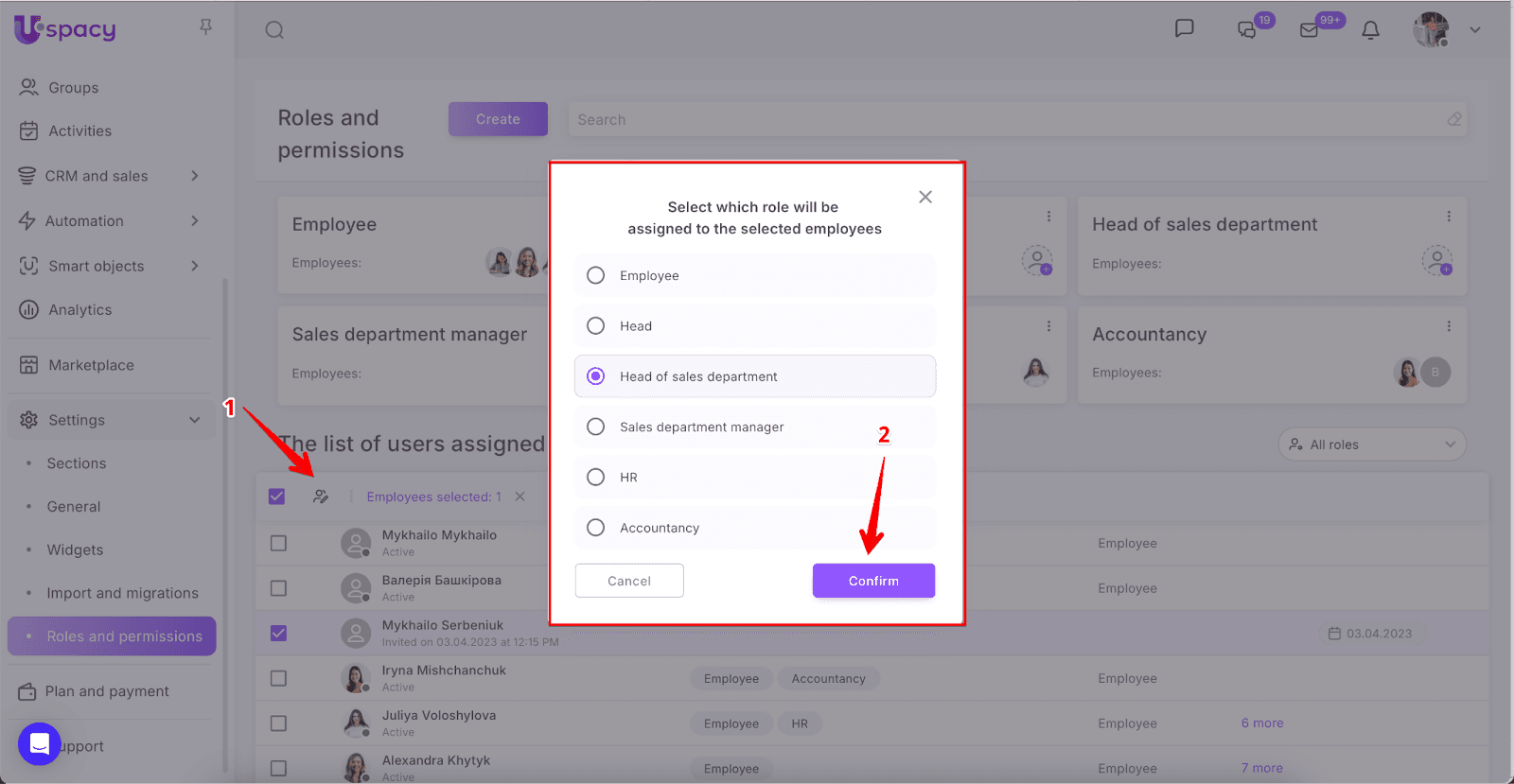Open the chat messages icon with 19 badge

[1247, 30]
